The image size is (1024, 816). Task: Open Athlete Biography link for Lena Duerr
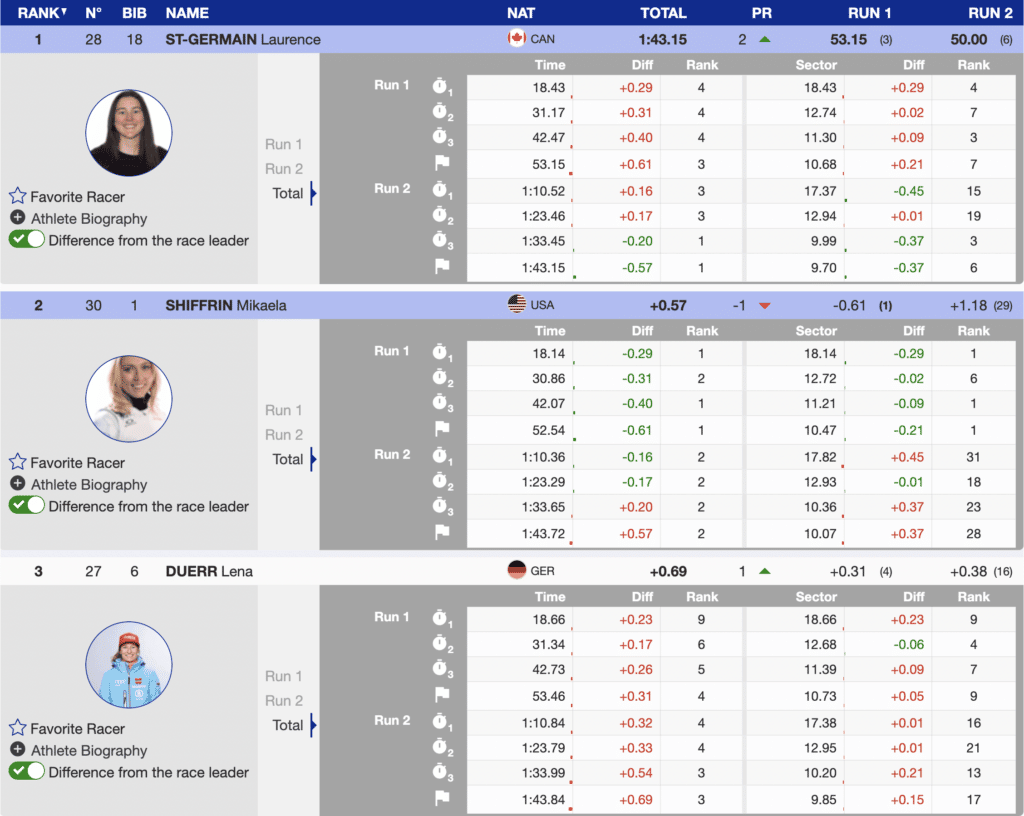(x=88, y=750)
